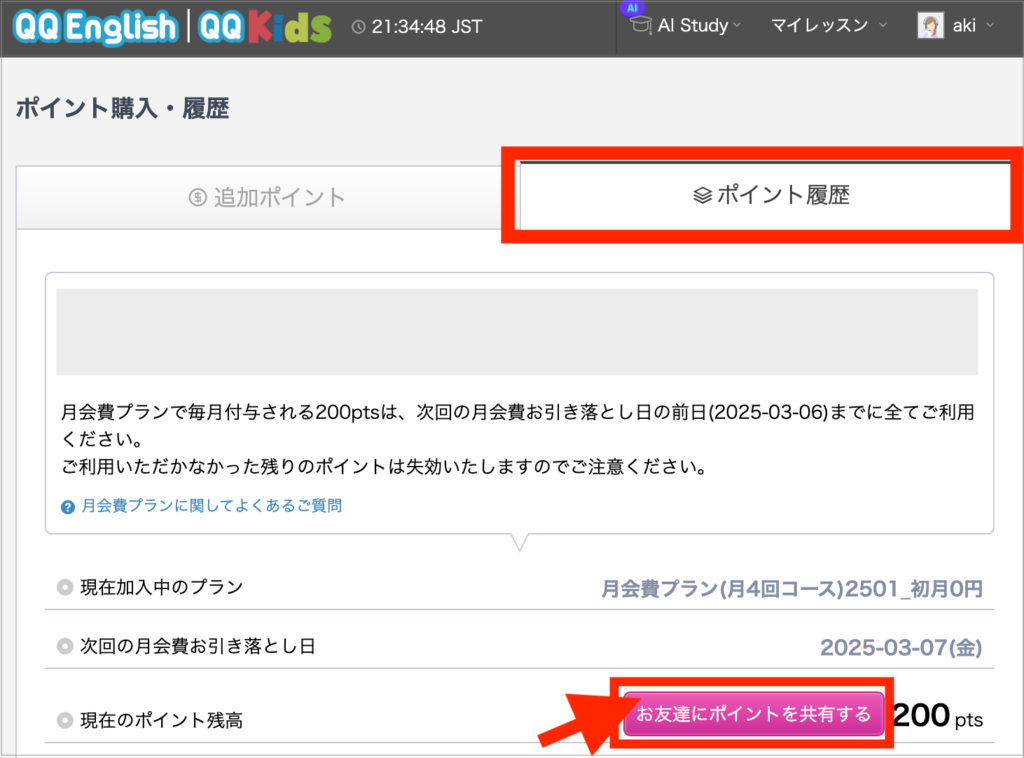Click the stacked layers icon on ポイント履歴
The height and width of the screenshot is (758, 1024).
click(702, 196)
